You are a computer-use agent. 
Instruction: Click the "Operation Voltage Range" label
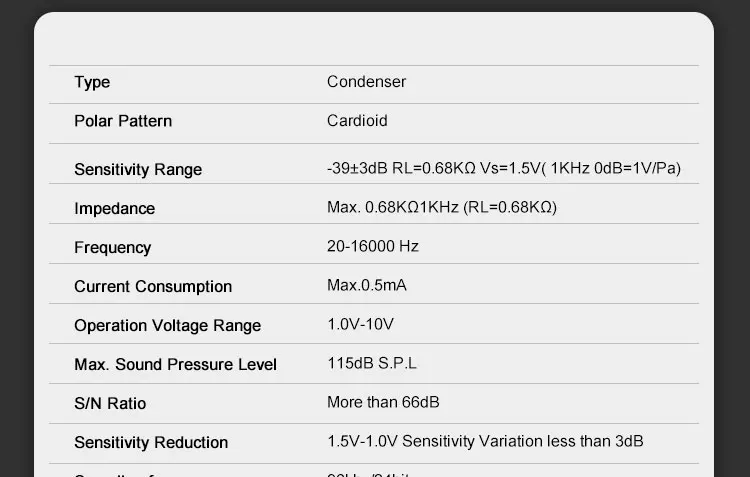[x=167, y=325]
